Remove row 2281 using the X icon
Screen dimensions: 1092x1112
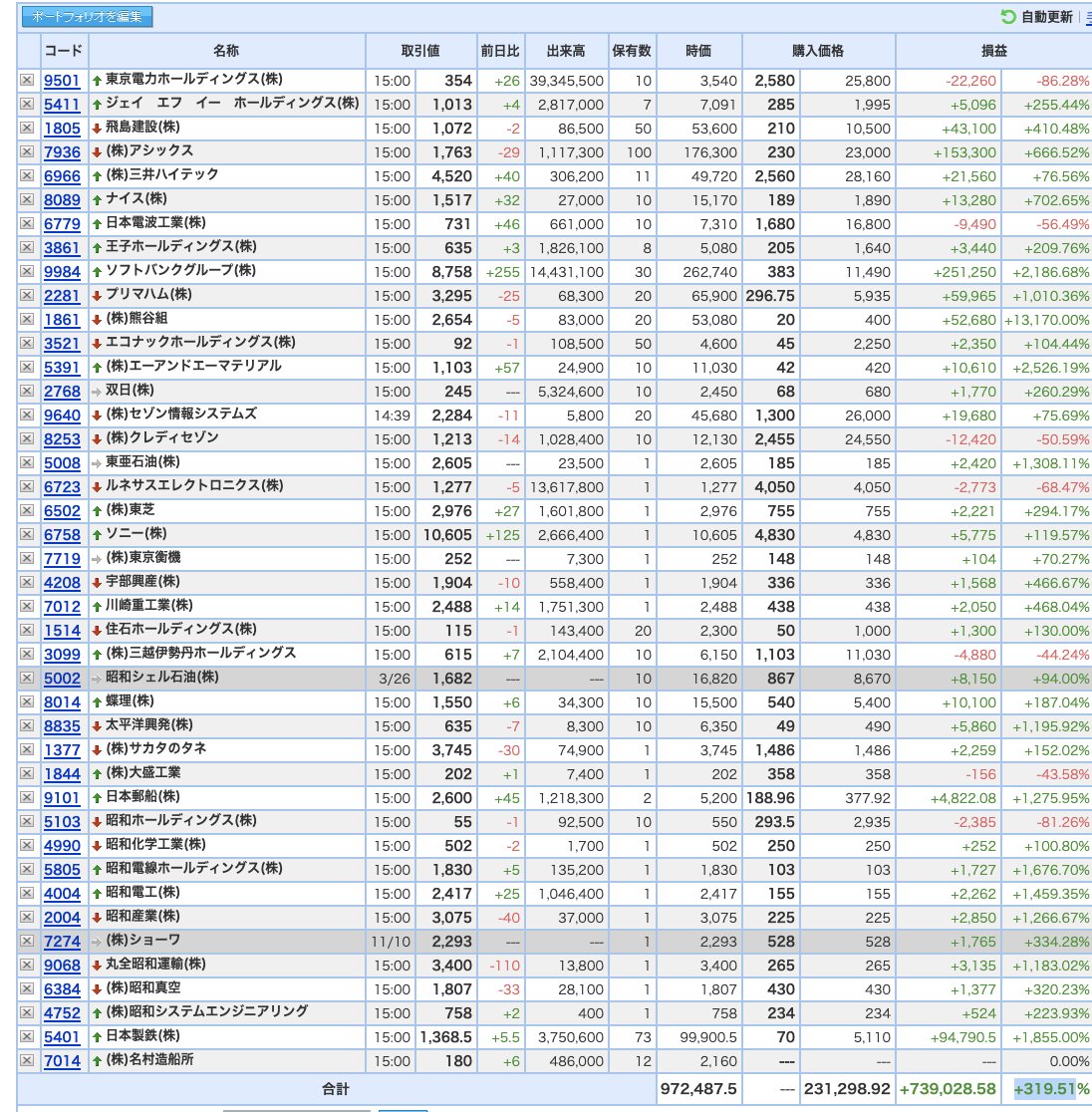coord(27,295)
